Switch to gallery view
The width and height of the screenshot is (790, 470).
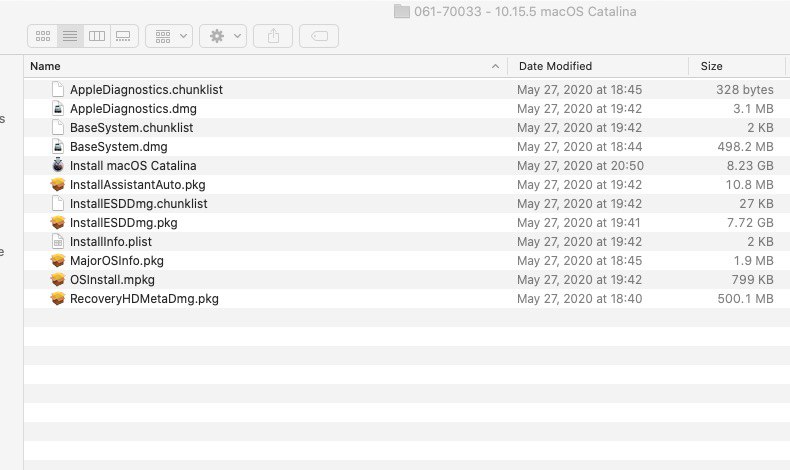124,36
